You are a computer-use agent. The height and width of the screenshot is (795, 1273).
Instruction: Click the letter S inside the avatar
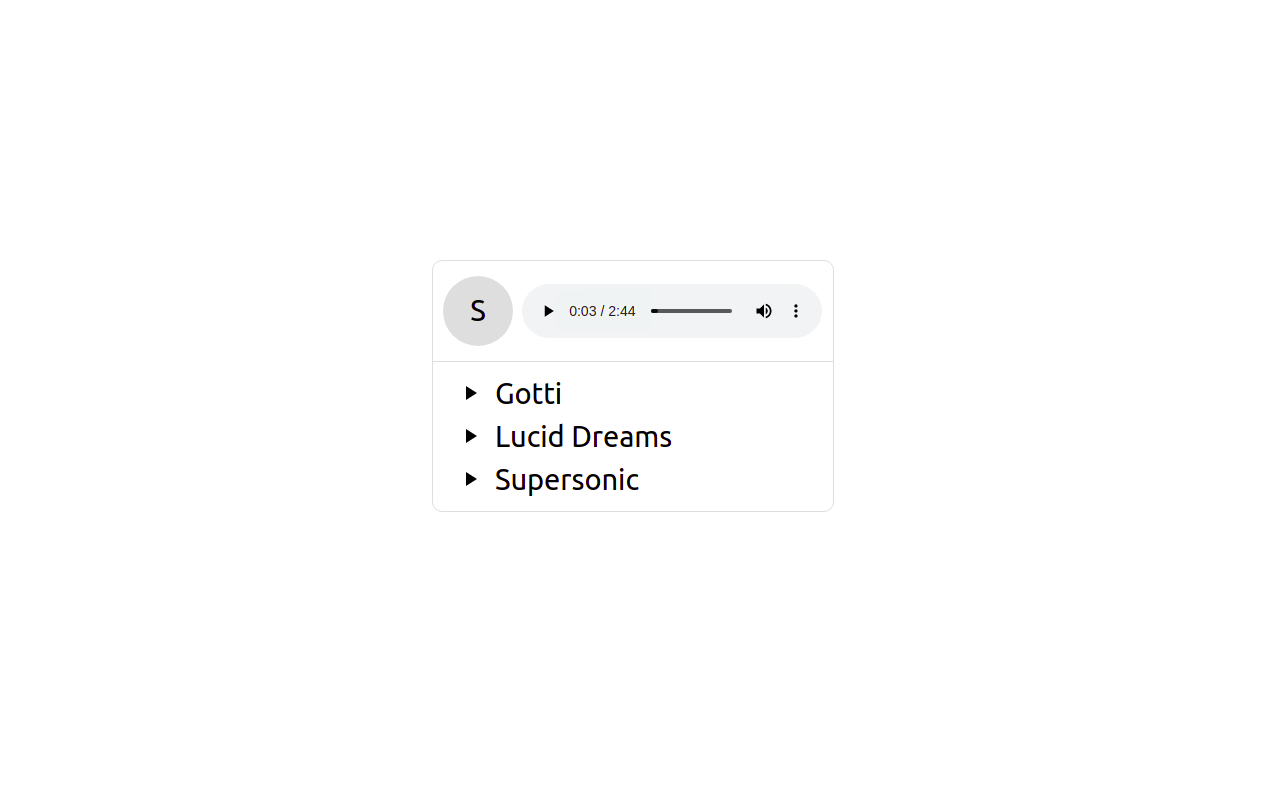(x=478, y=311)
